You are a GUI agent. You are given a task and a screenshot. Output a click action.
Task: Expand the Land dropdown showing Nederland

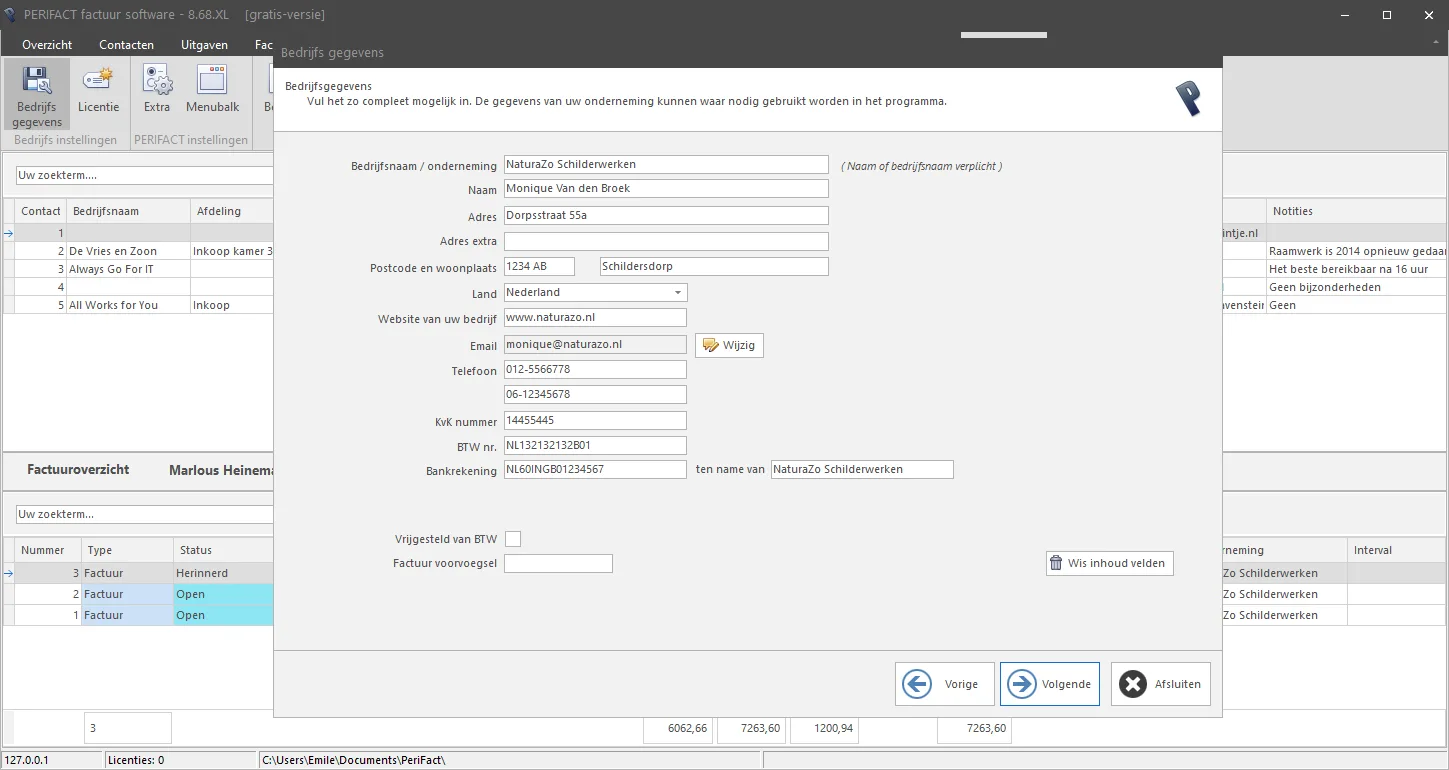pos(596,293)
